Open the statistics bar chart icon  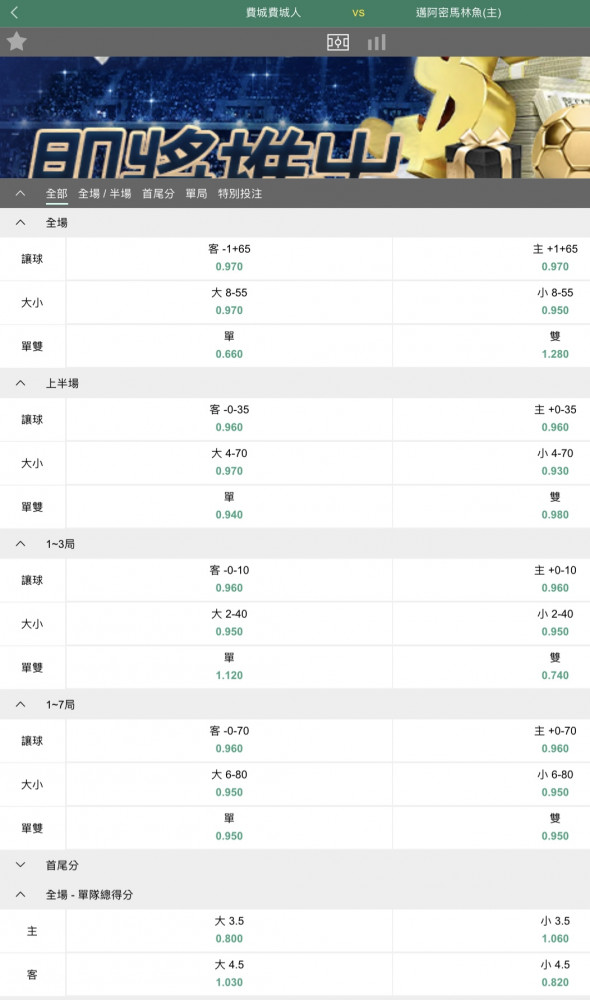pos(376,42)
